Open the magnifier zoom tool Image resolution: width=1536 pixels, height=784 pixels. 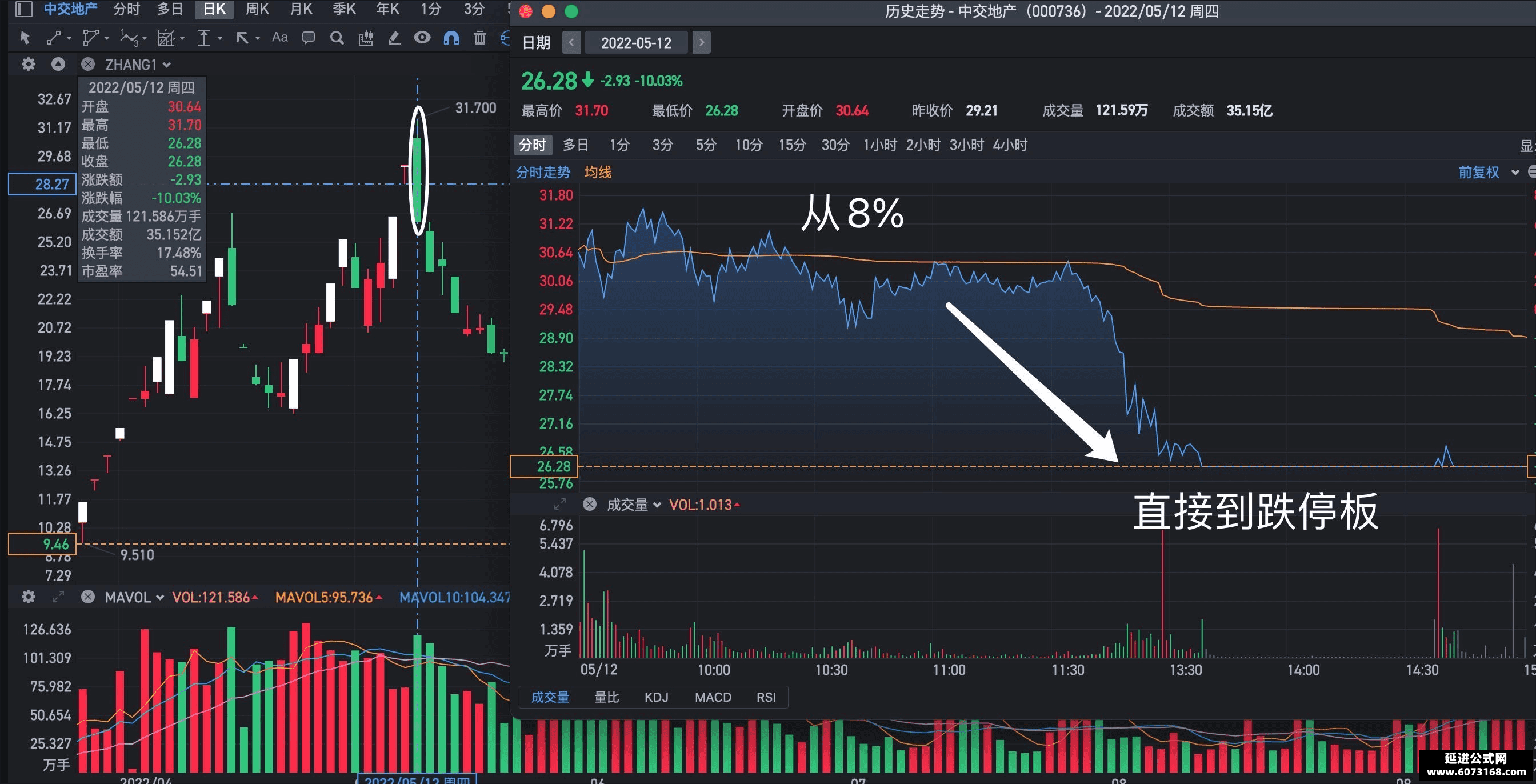[x=337, y=39]
